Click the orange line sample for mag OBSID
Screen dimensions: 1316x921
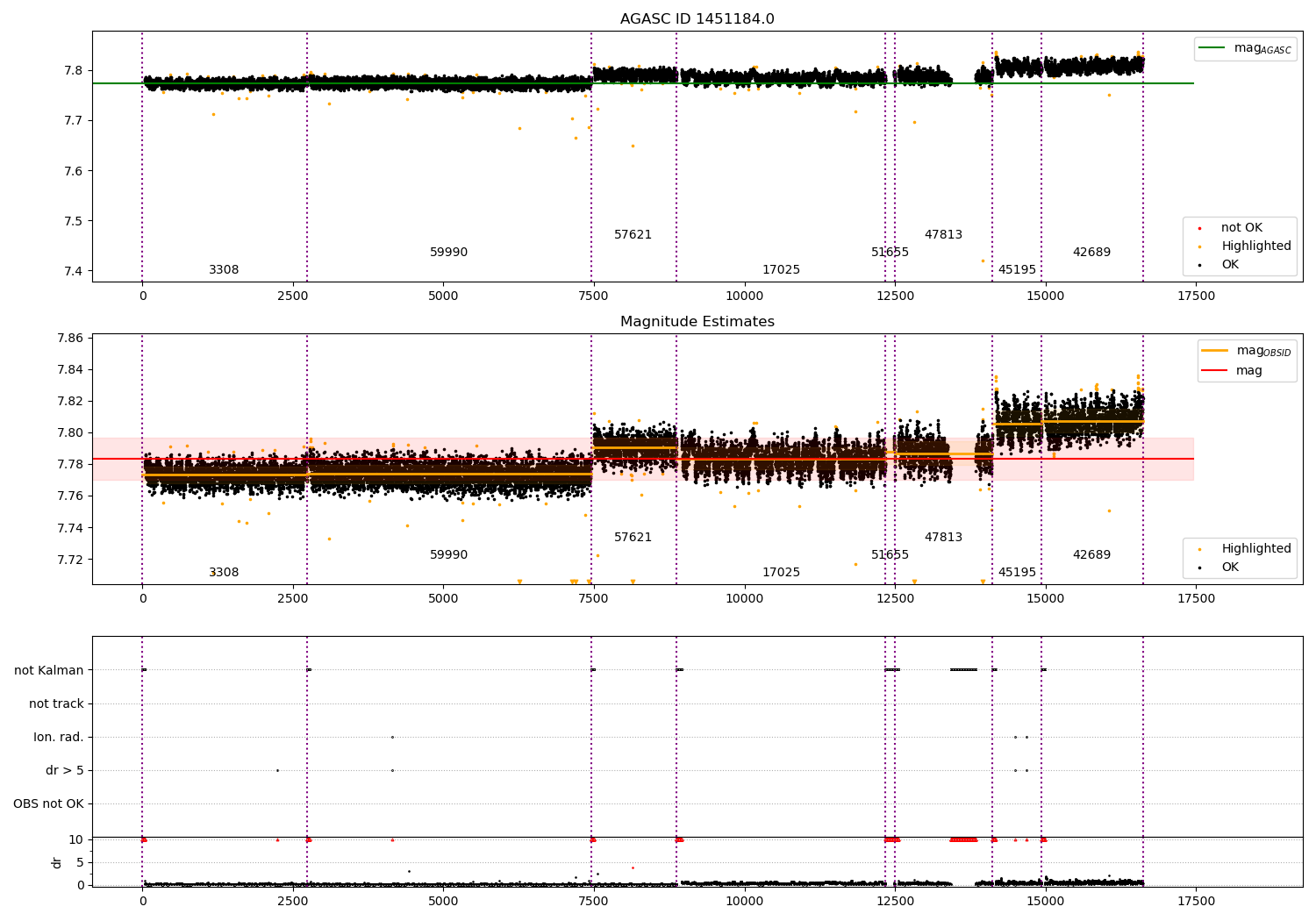1215,351
